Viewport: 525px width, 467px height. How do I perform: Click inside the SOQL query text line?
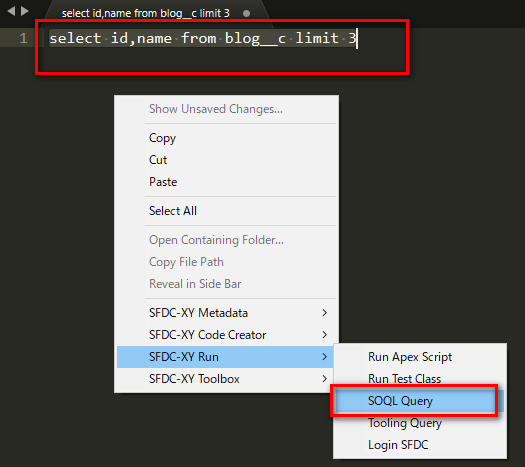point(203,38)
